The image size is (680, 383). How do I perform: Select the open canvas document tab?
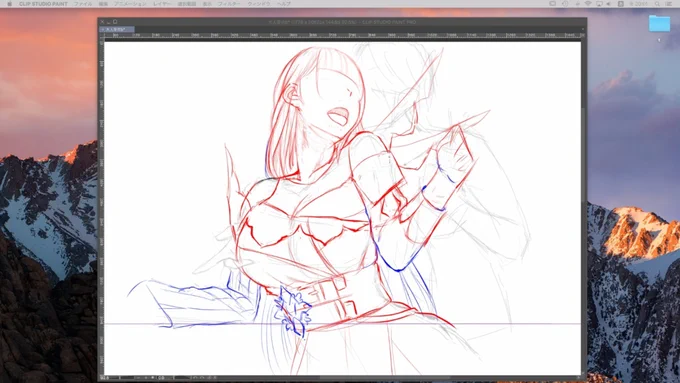118,29
